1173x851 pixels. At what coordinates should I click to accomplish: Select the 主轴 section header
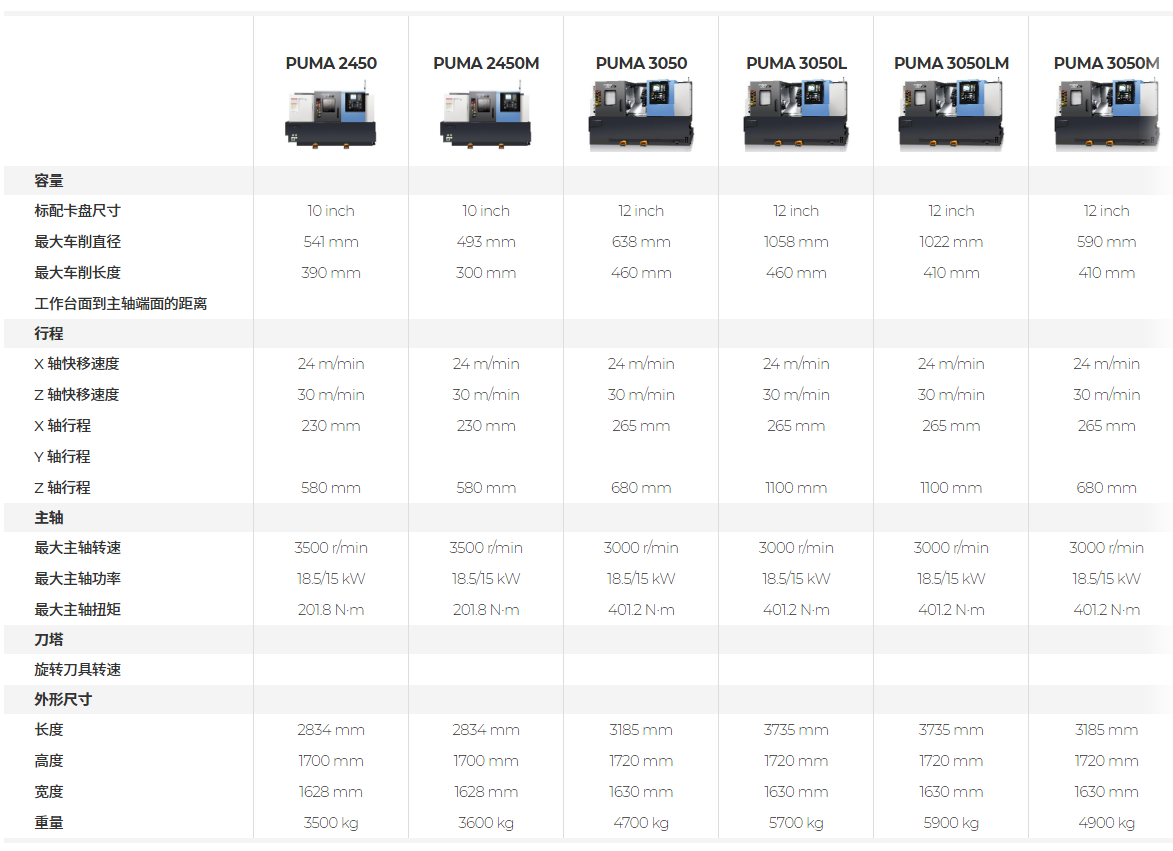(49, 517)
